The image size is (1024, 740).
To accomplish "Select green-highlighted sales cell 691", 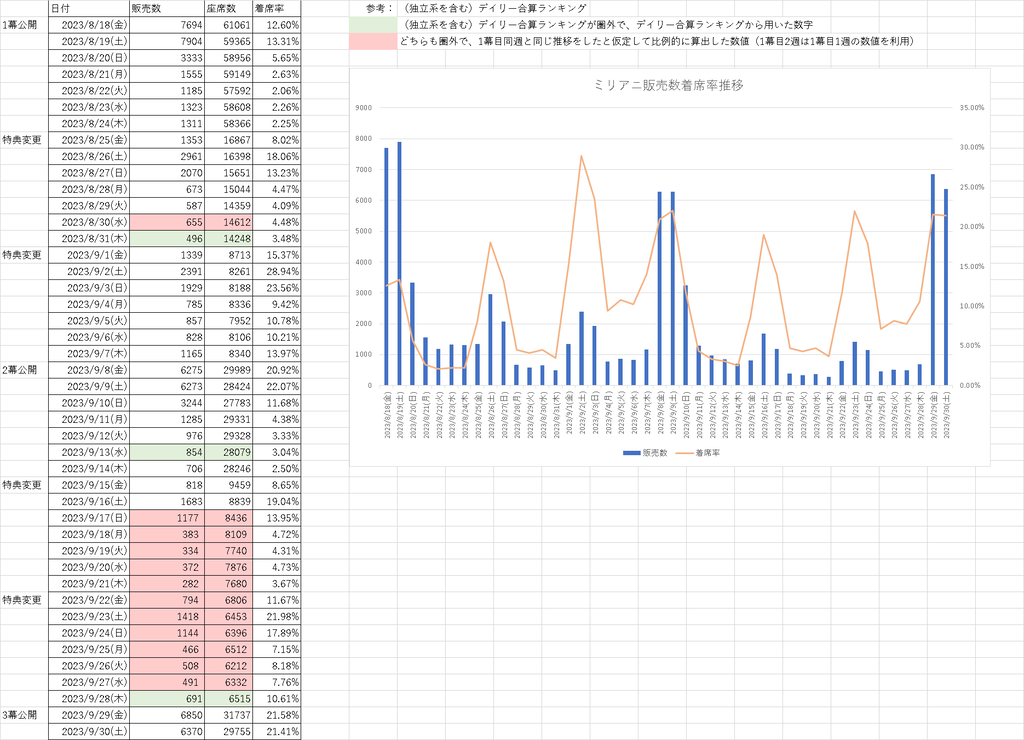I will 167,698.
